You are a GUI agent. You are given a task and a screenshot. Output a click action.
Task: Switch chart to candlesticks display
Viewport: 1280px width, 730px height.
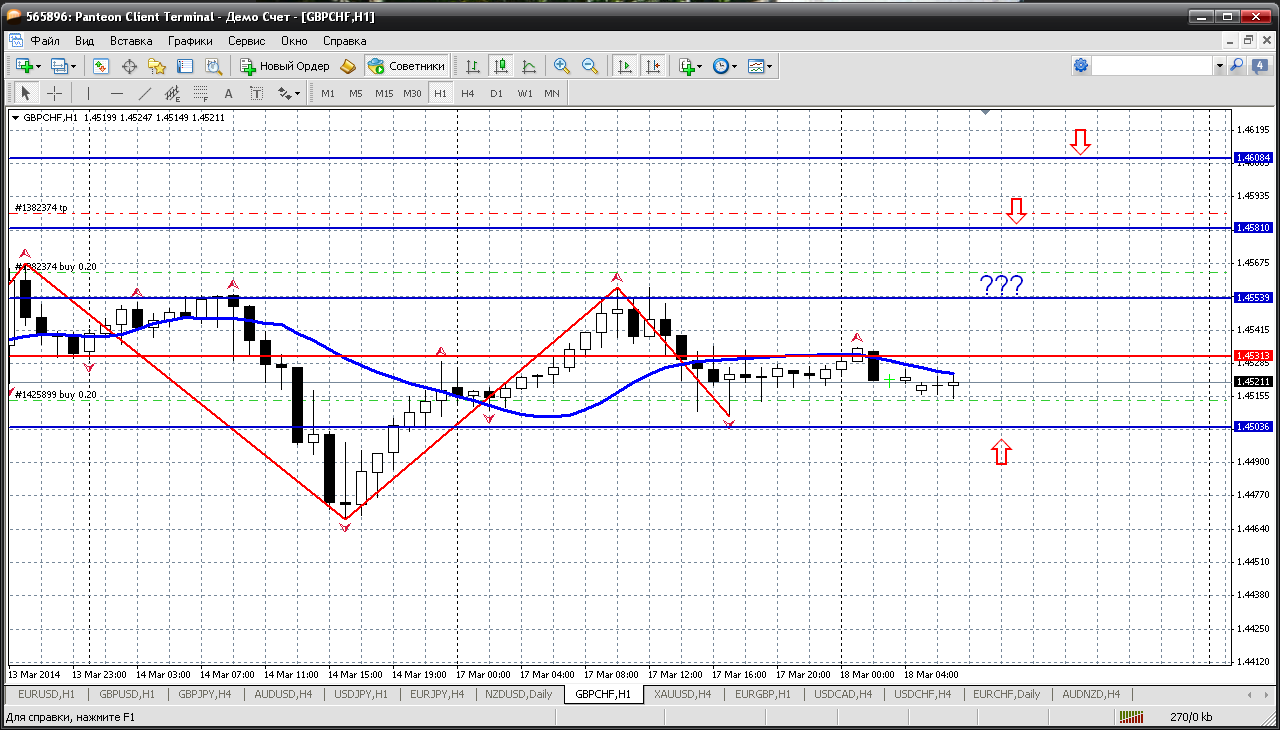[501, 66]
